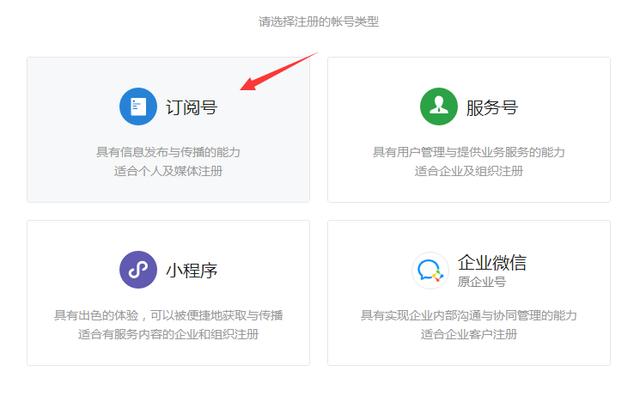Click the green 服务号 person icon
640x408 pixels.
pos(439,106)
